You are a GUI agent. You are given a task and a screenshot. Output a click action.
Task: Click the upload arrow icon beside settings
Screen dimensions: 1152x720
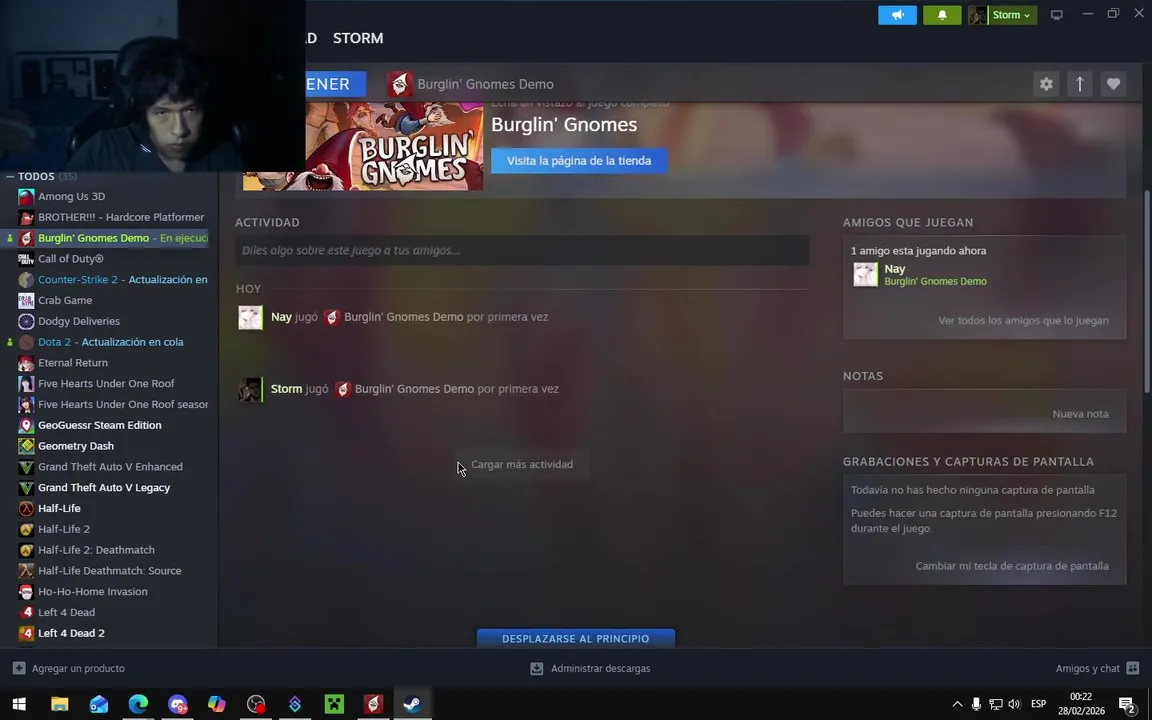point(1080,84)
